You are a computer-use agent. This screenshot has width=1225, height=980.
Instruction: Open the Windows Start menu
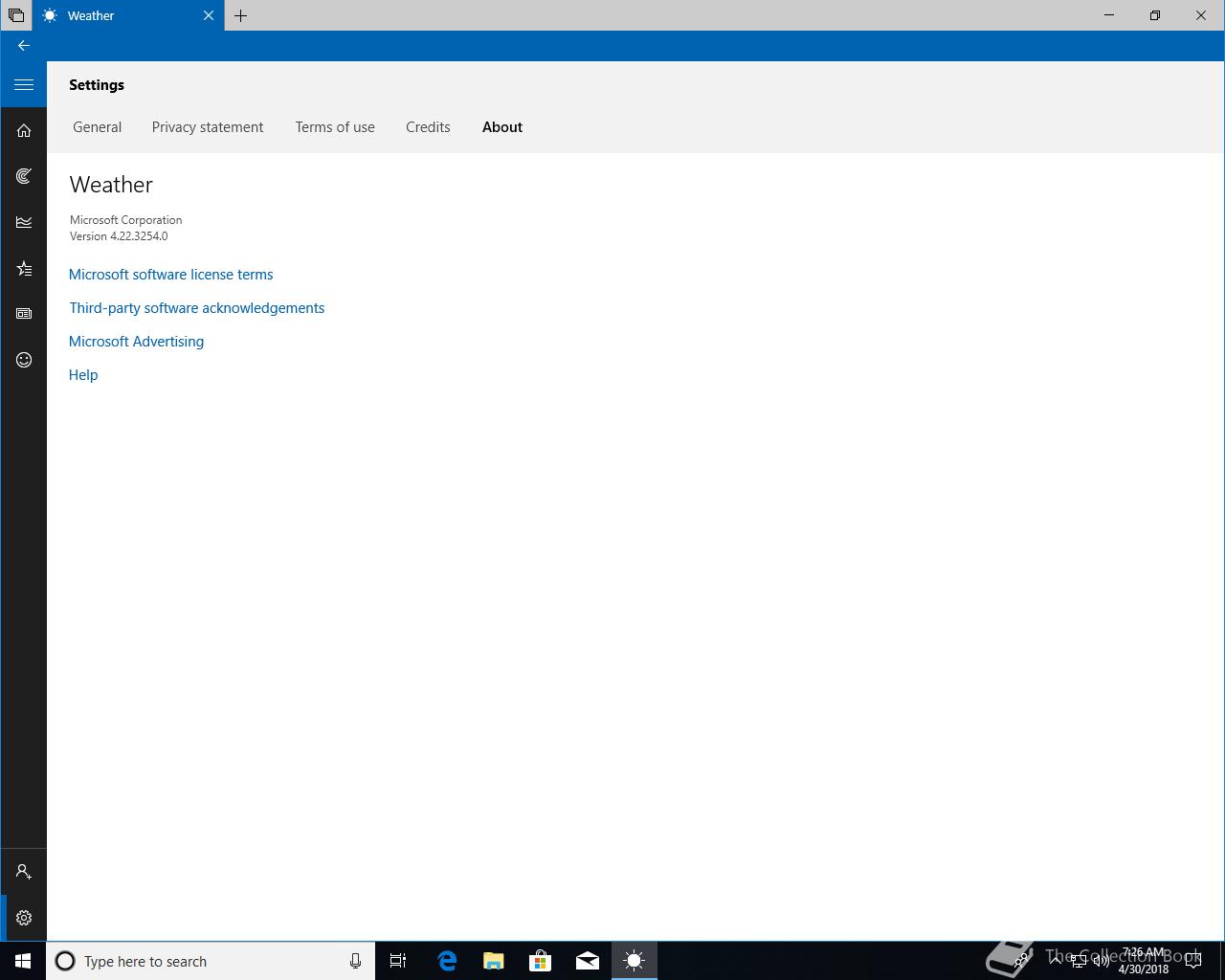pyautogui.click(x=23, y=961)
